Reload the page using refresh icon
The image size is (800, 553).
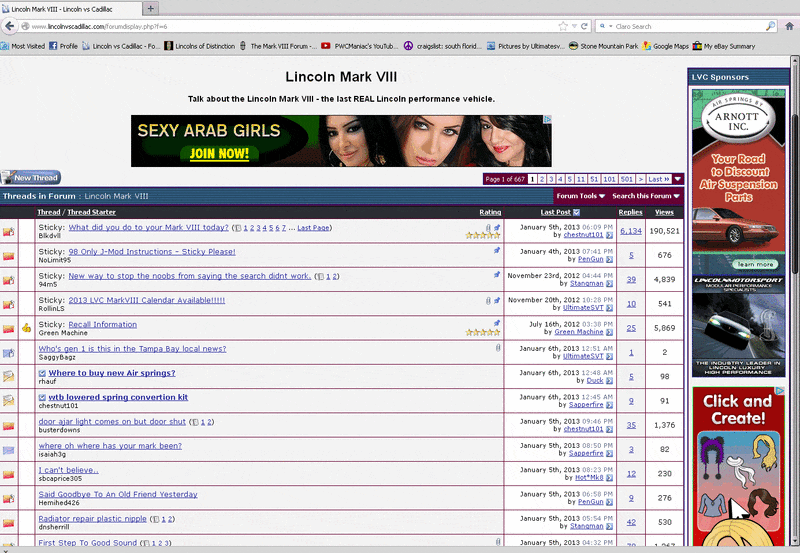pos(584,26)
